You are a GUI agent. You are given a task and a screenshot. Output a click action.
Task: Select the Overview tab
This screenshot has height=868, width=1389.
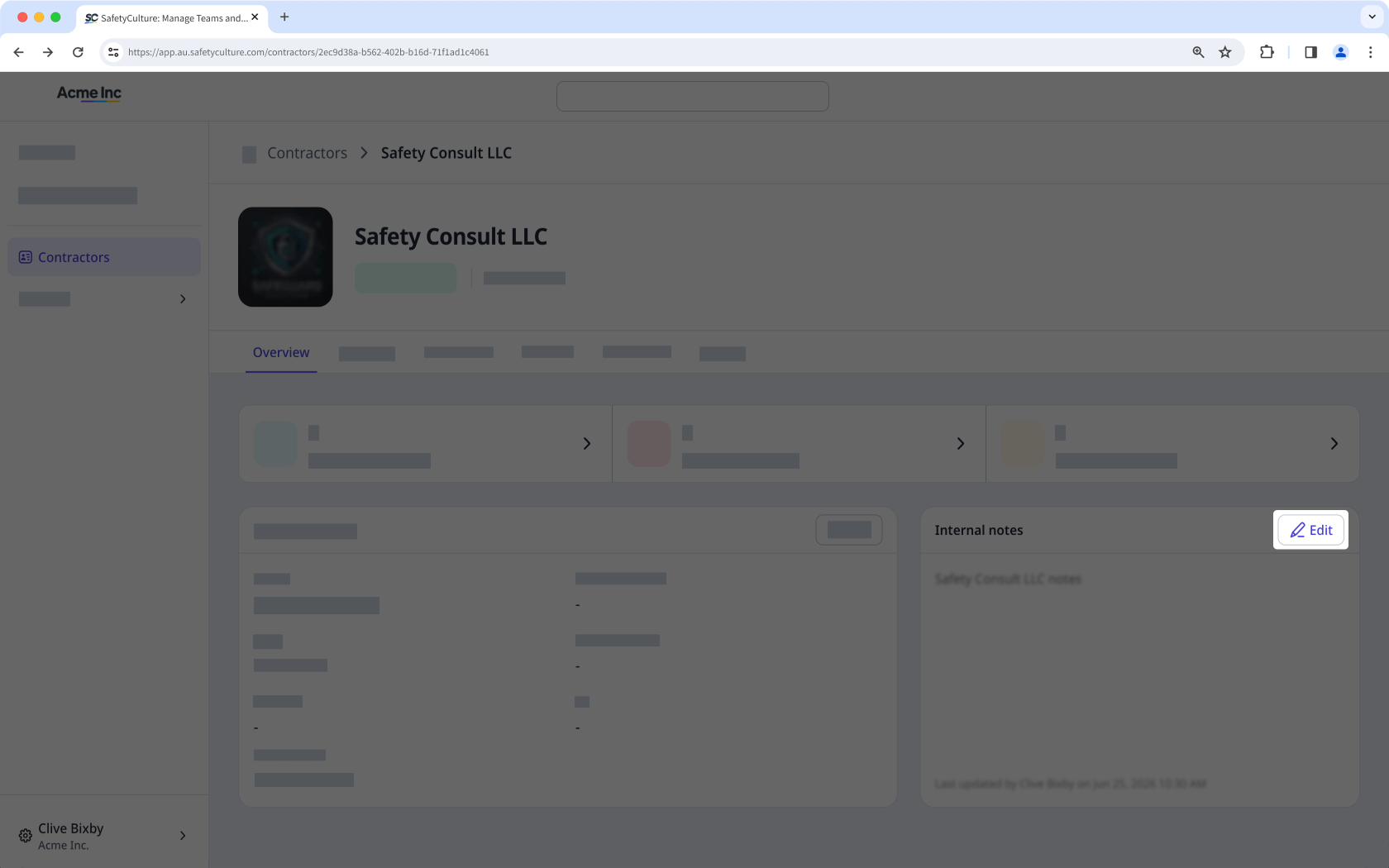pos(281,352)
